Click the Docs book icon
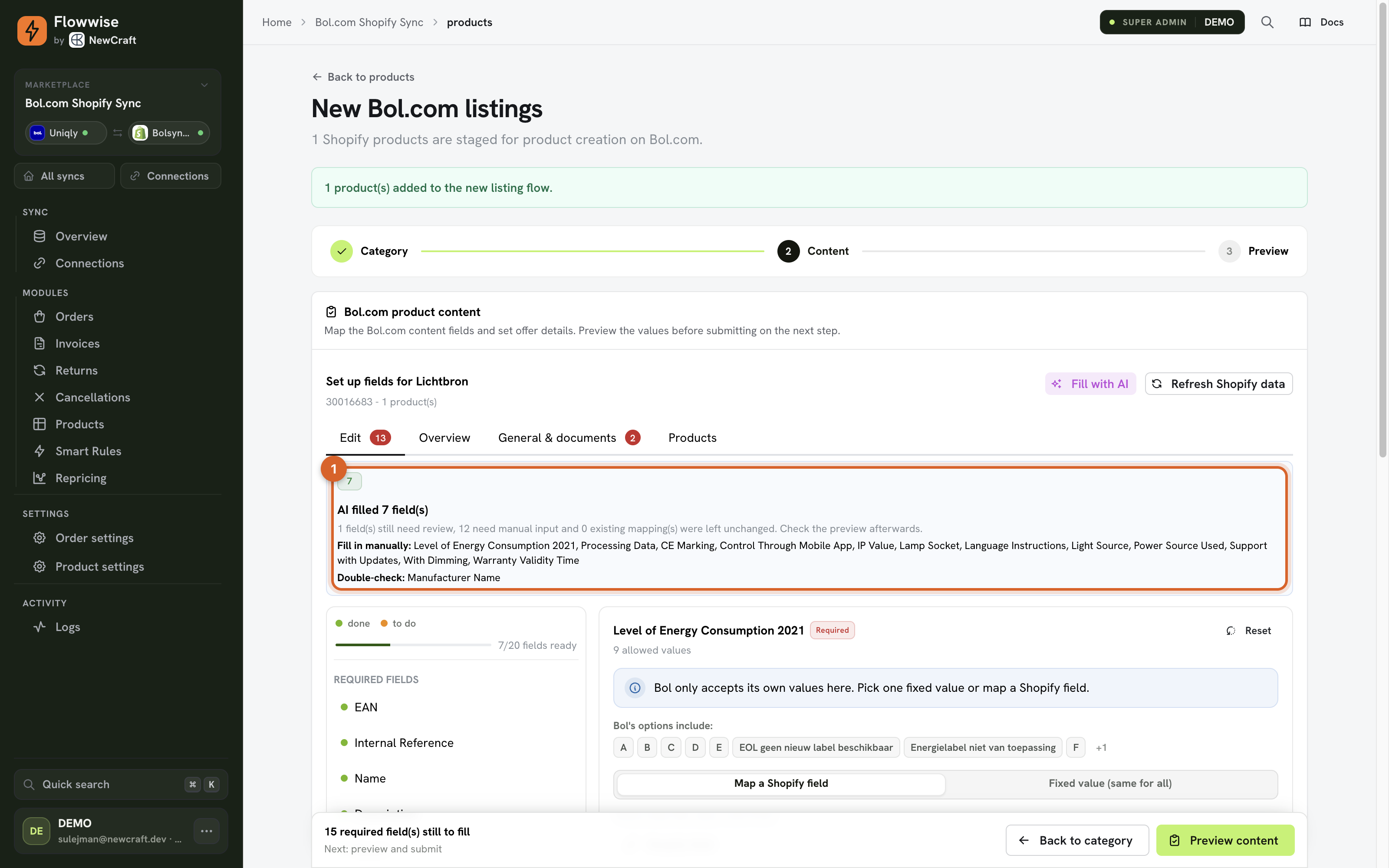Image resolution: width=1389 pixels, height=868 pixels. pos(1305,23)
